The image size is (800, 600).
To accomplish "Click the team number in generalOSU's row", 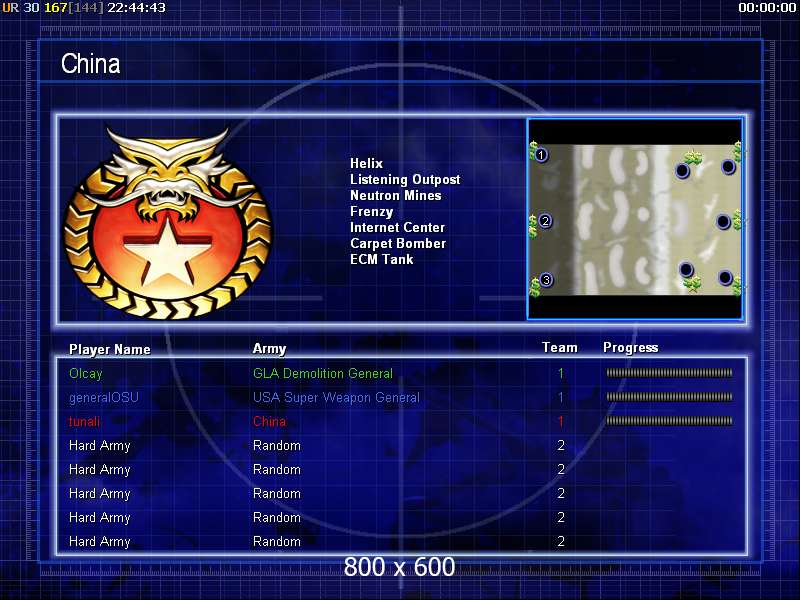I will pyautogui.click(x=561, y=397).
